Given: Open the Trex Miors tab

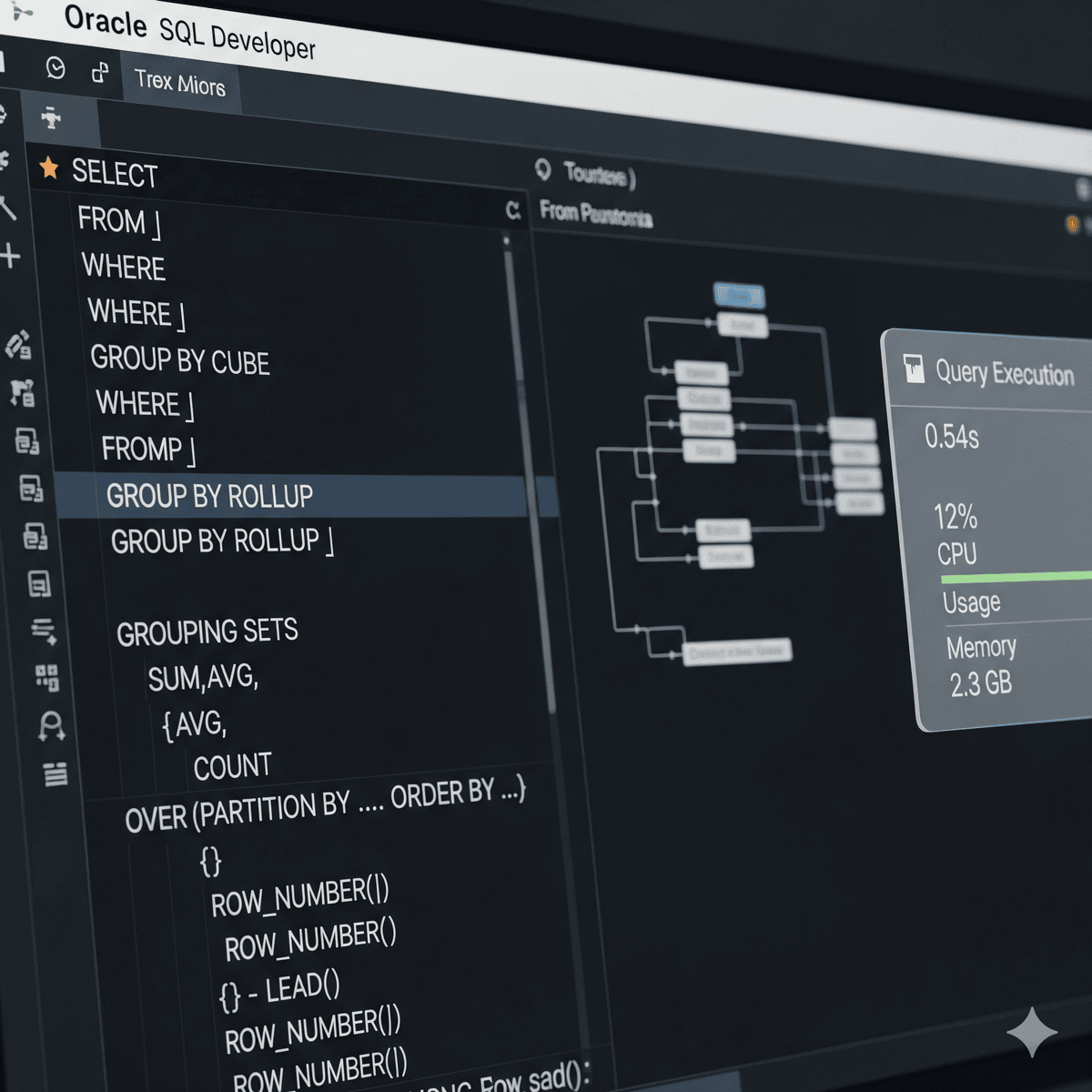Looking at the screenshot, I should (180, 83).
